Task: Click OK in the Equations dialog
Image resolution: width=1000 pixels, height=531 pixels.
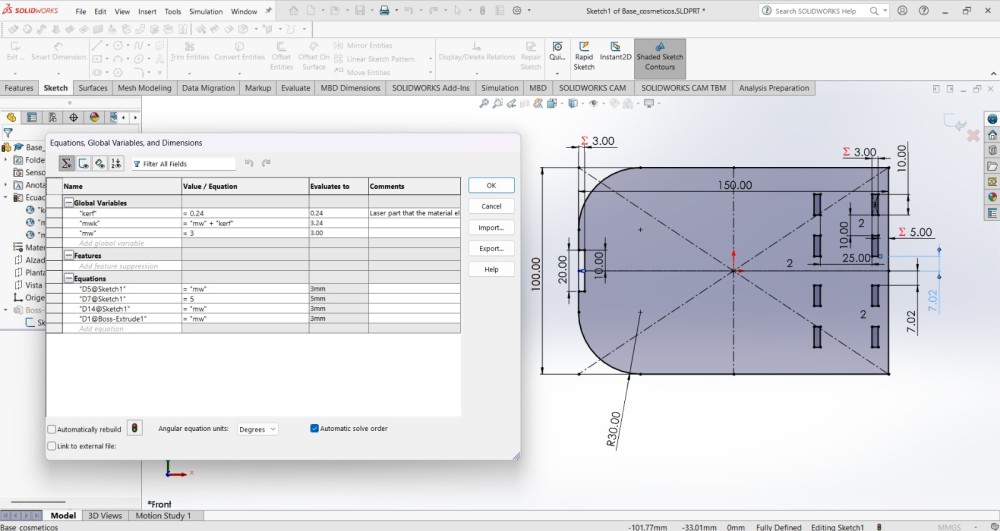Action: (x=491, y=186)
